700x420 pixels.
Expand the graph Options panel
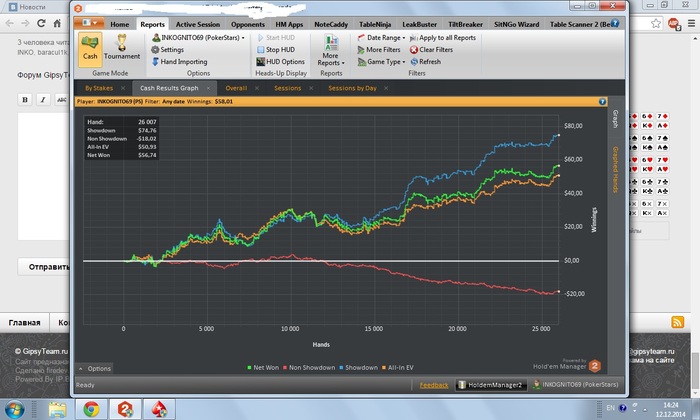pyautogui.click(x=95, y=369)
